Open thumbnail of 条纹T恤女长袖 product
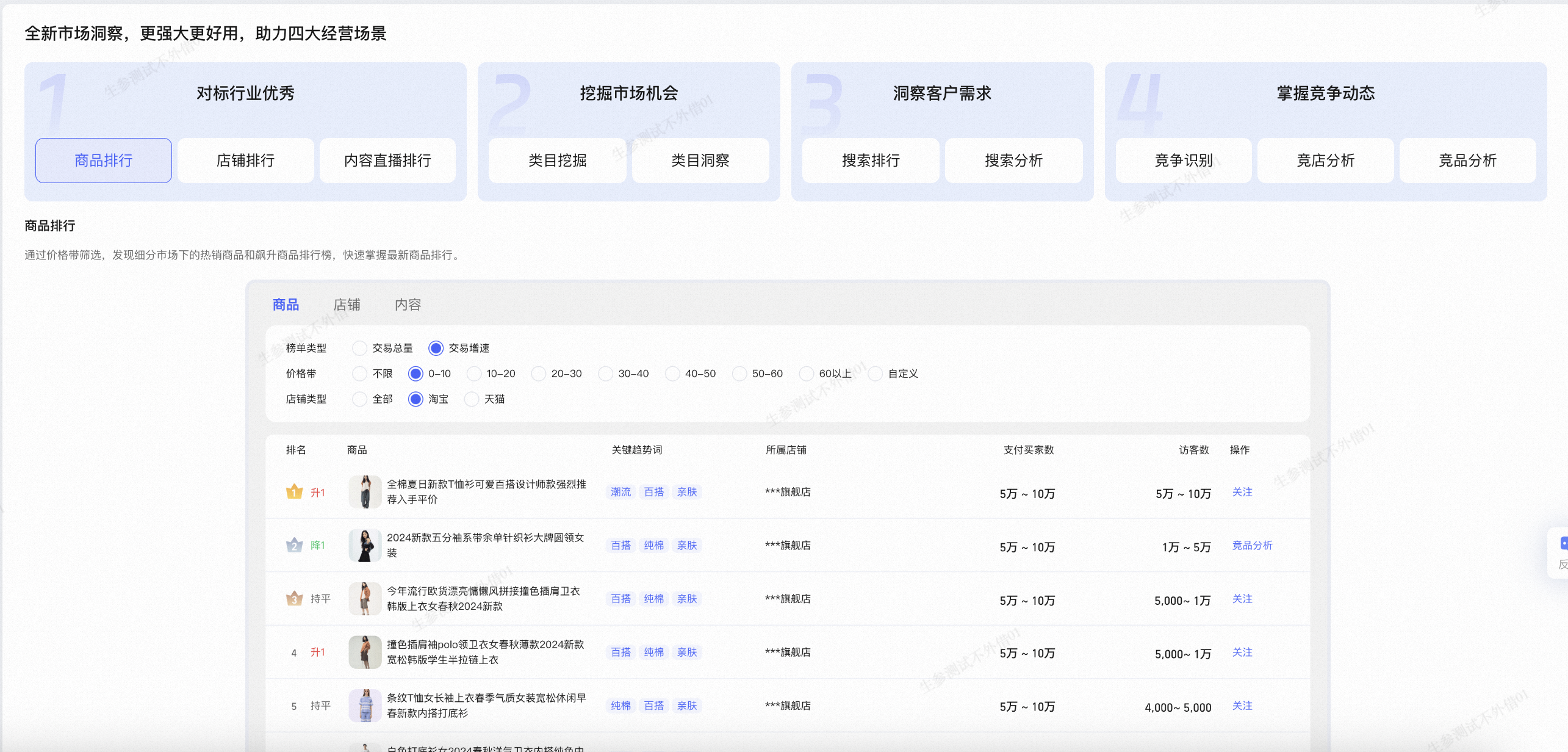Image resolution: width=1568 pixels, height=752 pixels. tap(365, 706)
